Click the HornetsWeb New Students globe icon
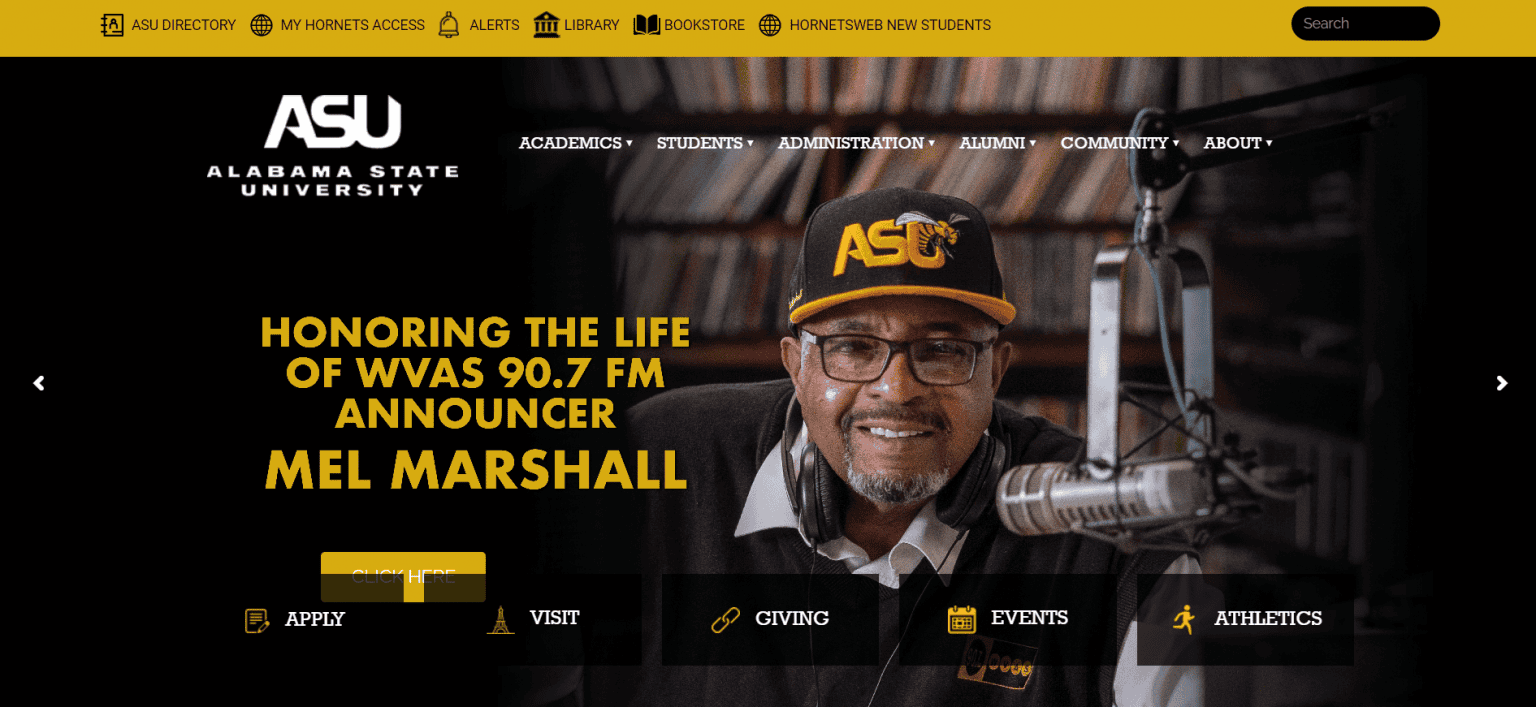The height and width of the screenshot is (707, 1536). click(x=770, y=25)
